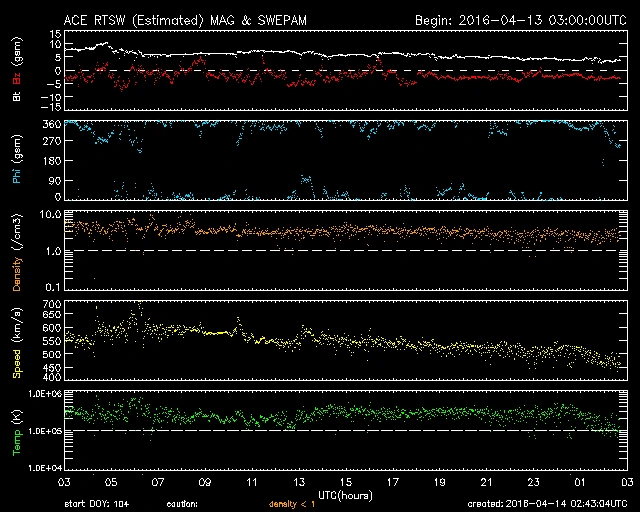This screenshot has height=512, width=640.
Task: Click the UTC(hours) x-axis label
Action: 346,495
